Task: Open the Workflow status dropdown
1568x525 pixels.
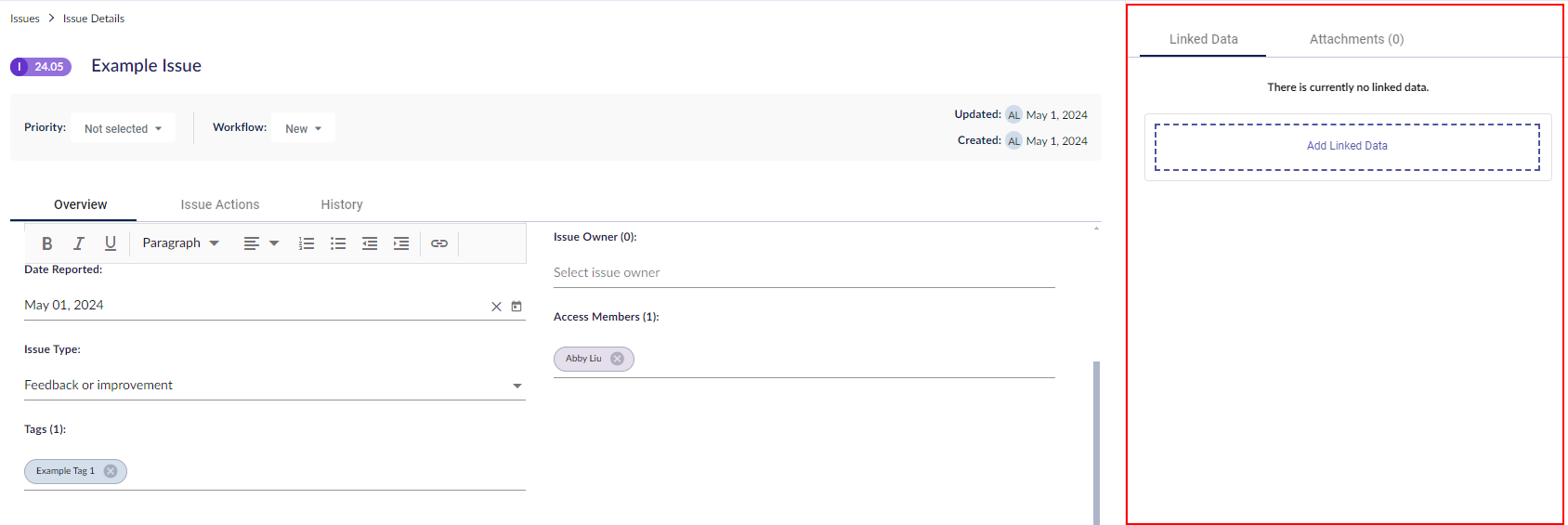Action: coord(303,128)
